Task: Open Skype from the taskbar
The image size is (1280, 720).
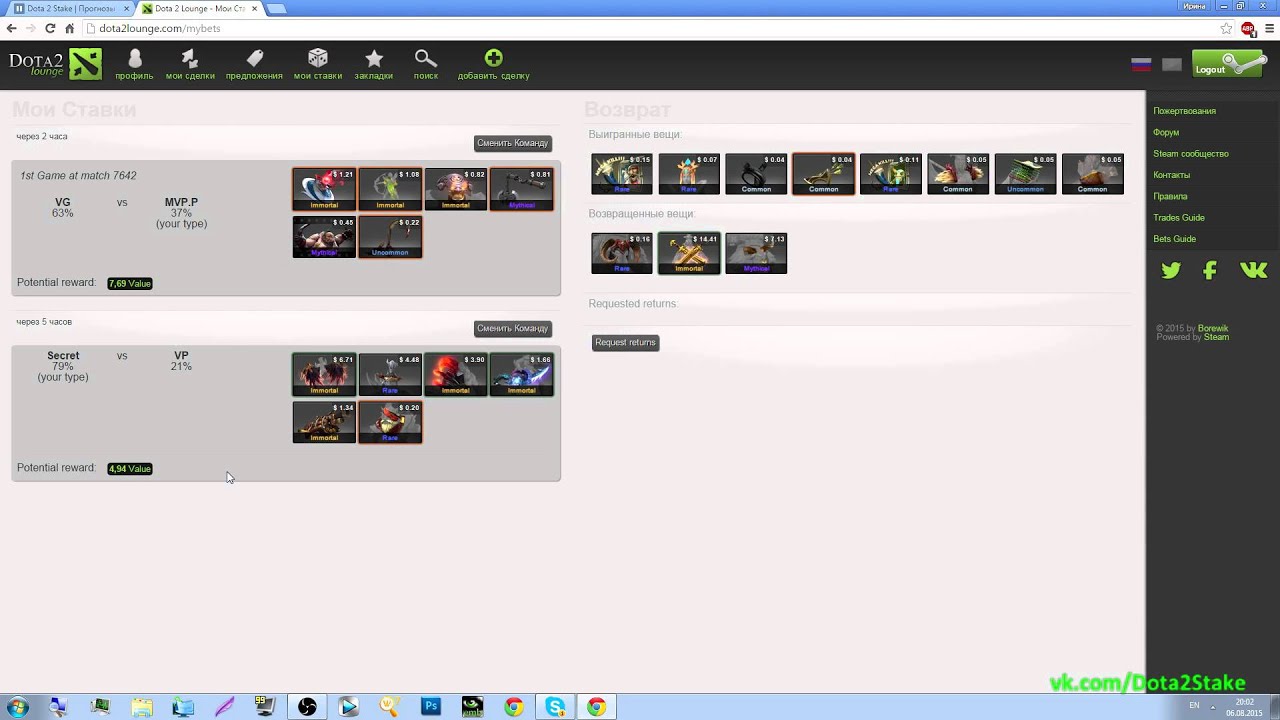Action: point(555,707)
